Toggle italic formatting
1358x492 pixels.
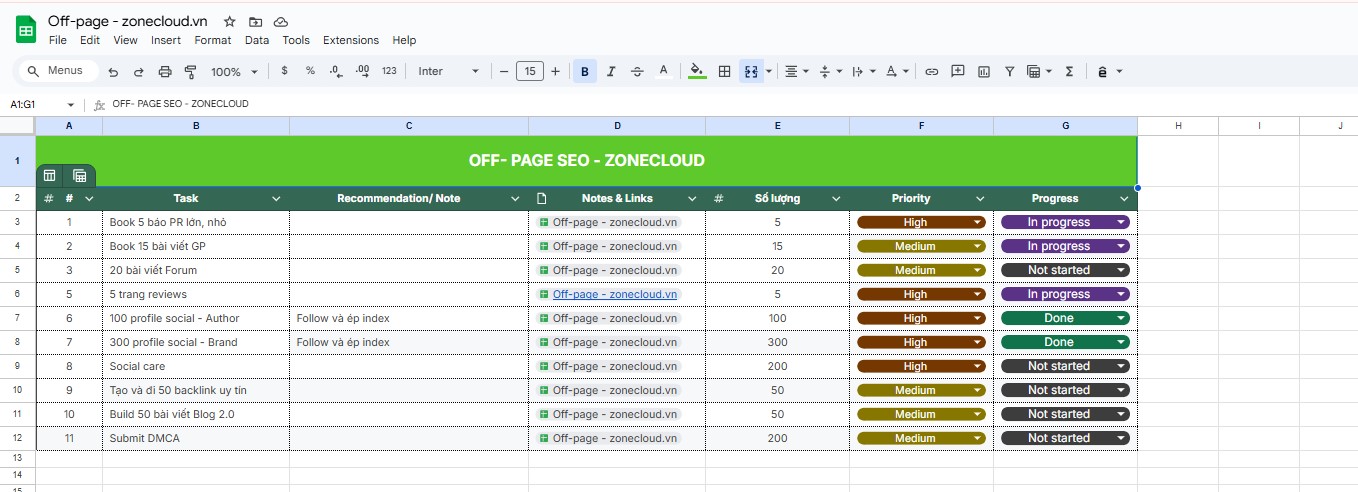pyautogui.click(x=611, y=71)
